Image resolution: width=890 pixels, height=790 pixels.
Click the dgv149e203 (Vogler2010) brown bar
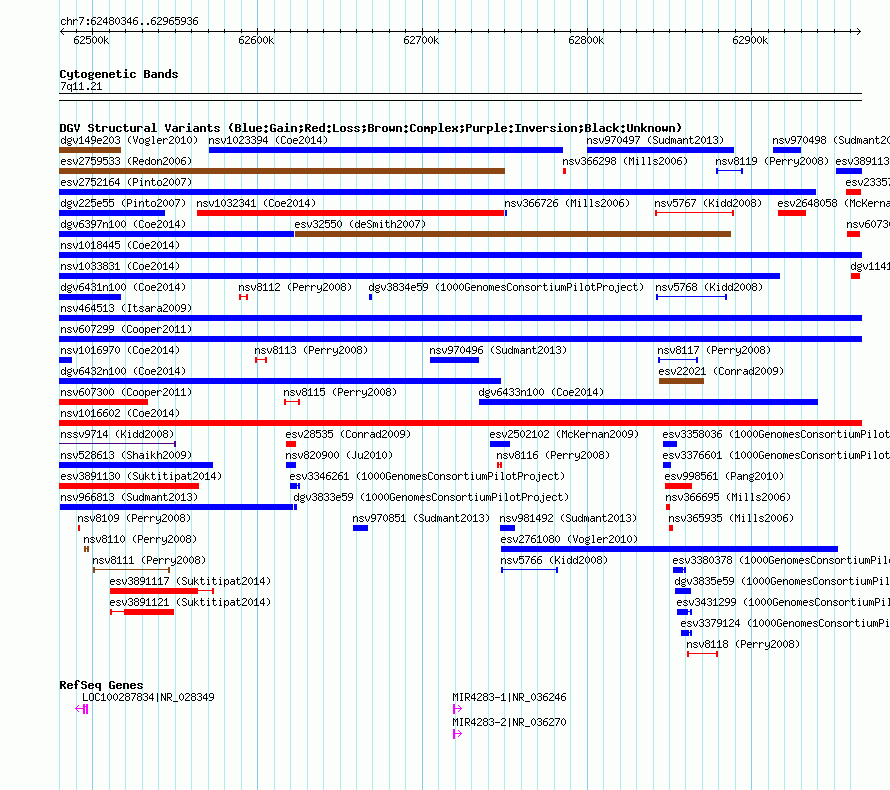coord(90,150)
